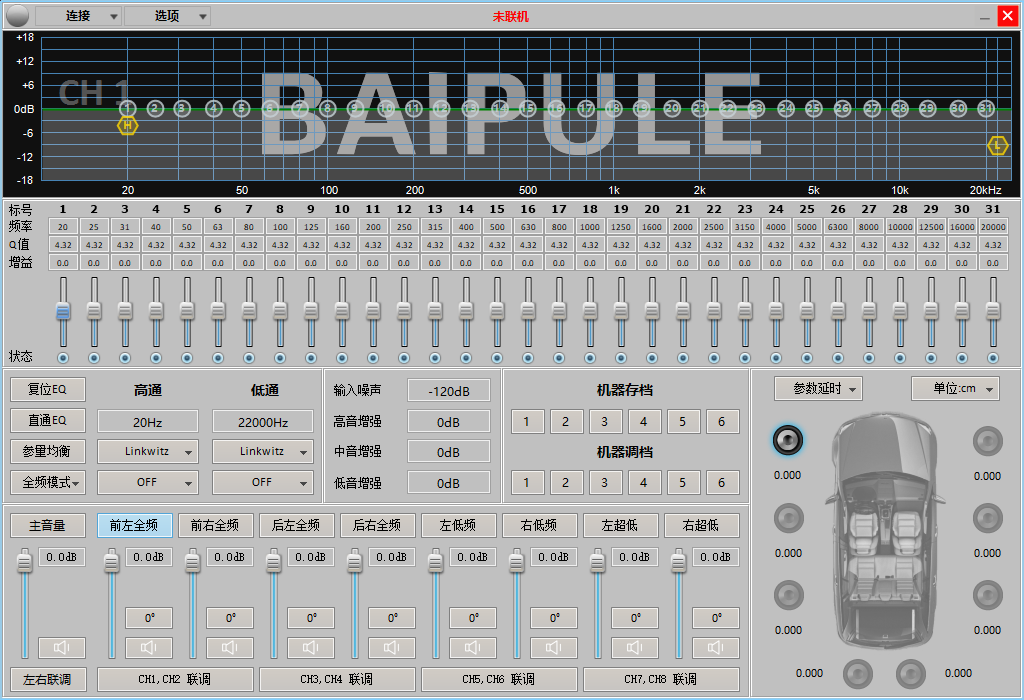Mute the 主音量 master channel
The width and height of the screenshot is (1024, 700).
tap(62, 647)
